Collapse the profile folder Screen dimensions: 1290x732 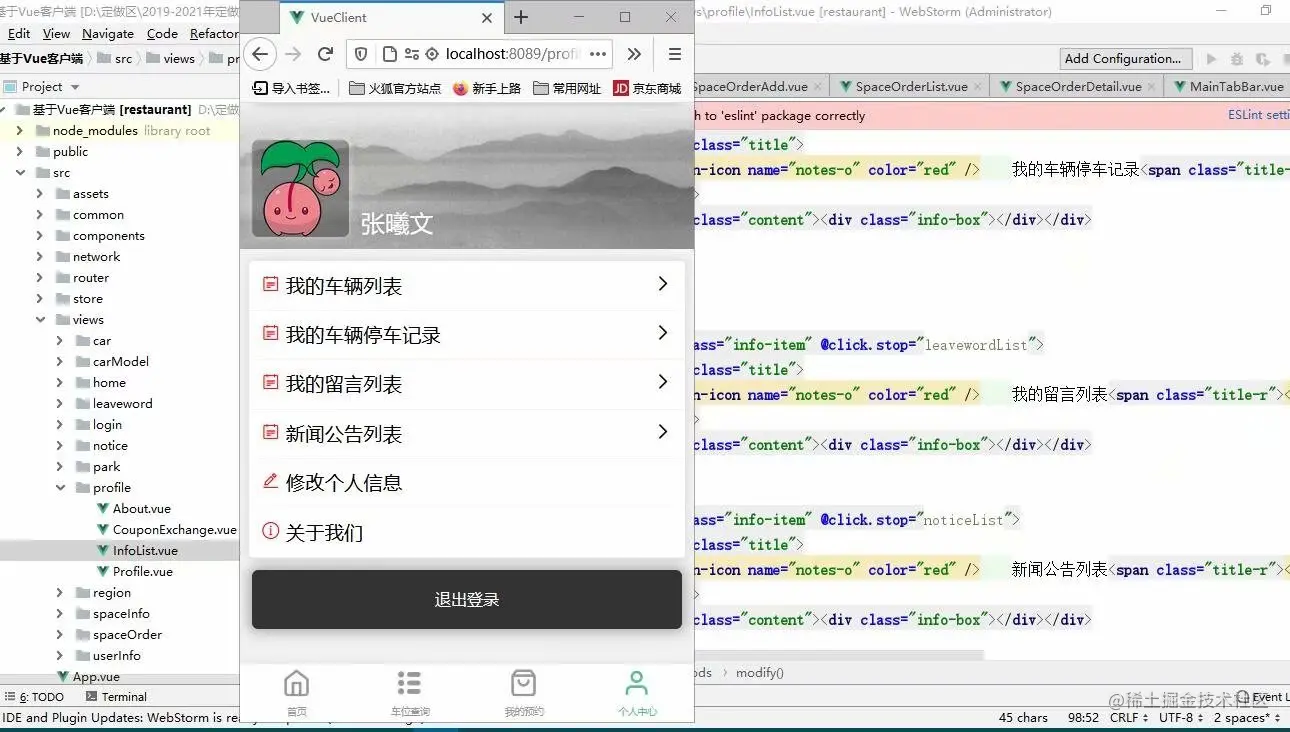pos(59,488)
